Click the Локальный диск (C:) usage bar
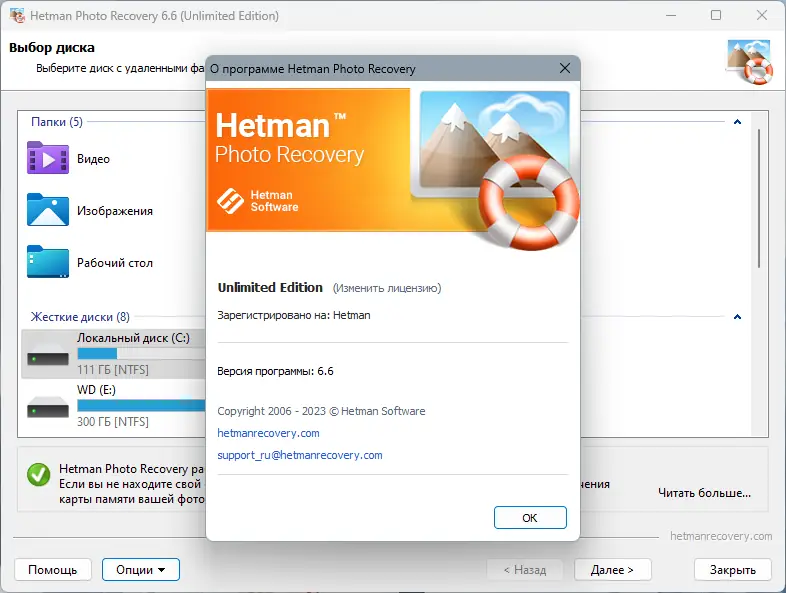The height and width of the screenshot is (593, 786). click(x=141, y=354)
